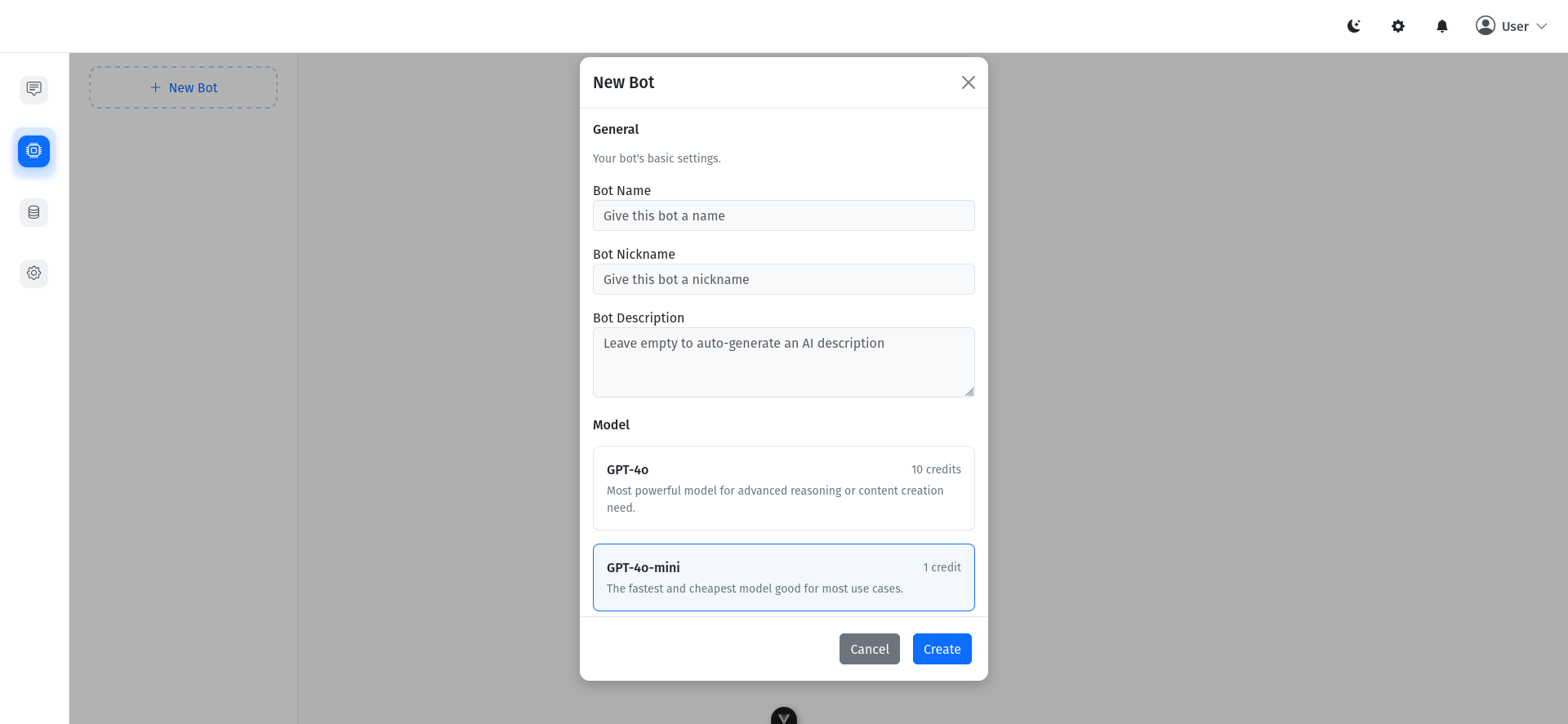Toggle dark mode moon icon
This screenshot has height=724, width=1568.
coord(1354,26)
